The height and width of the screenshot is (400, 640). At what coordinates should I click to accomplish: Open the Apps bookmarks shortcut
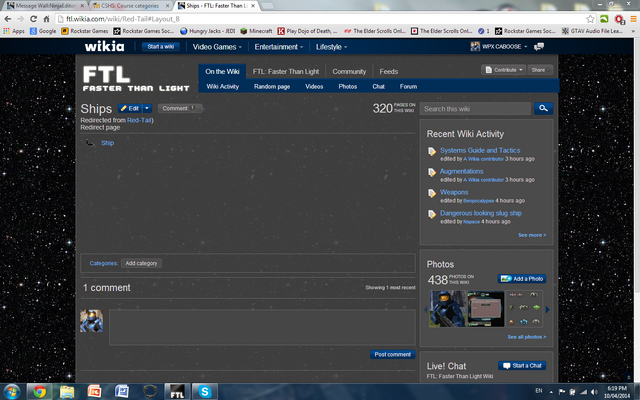click(14, 31)
